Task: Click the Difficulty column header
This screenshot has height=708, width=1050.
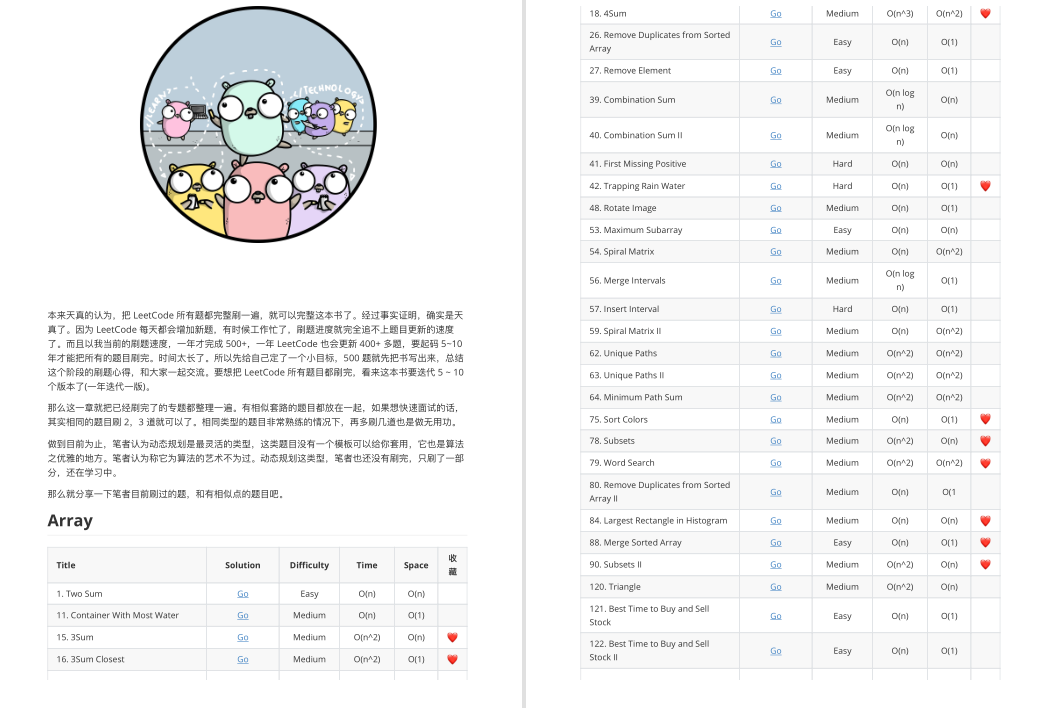Action: [x=309, y=565]
